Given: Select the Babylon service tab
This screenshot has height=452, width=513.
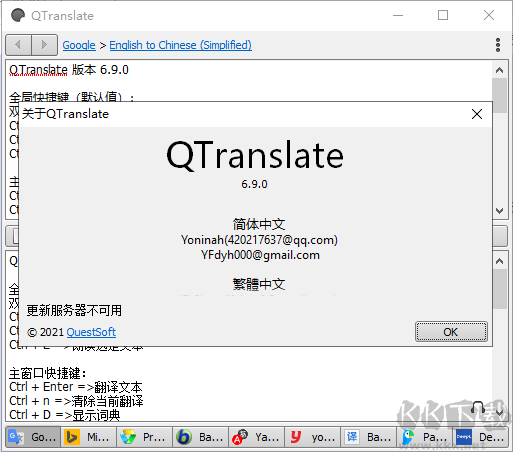Looking at the screenshot, I should pos(200,437).
